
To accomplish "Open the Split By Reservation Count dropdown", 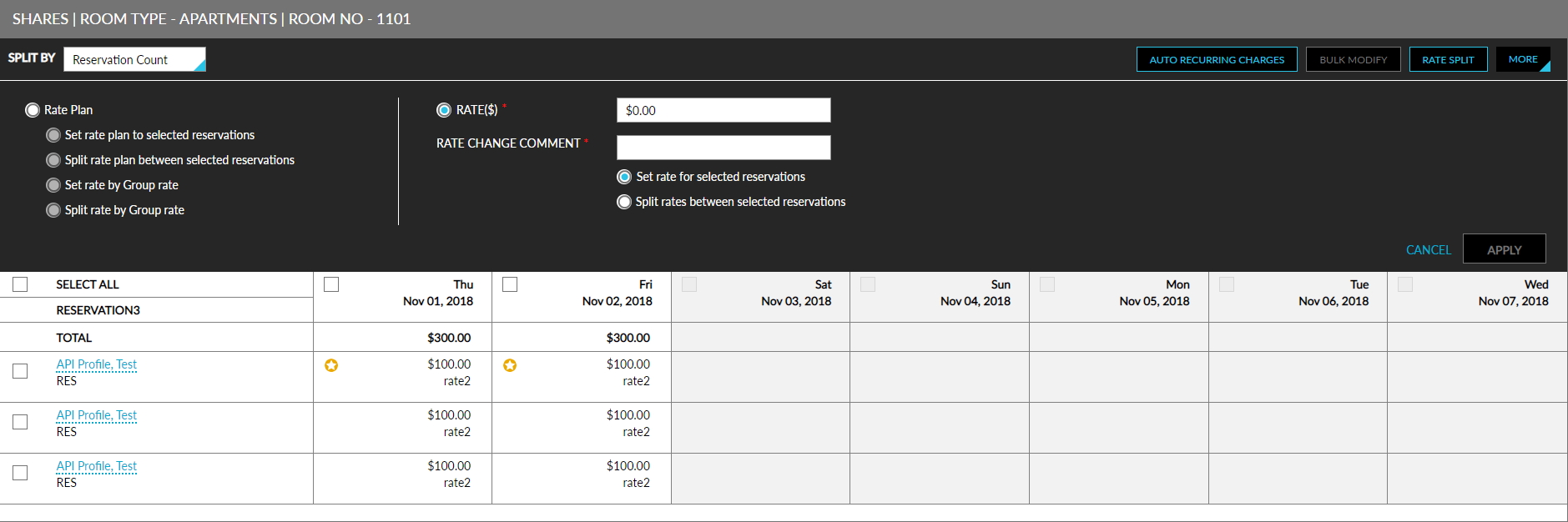I will coord(134,60).
